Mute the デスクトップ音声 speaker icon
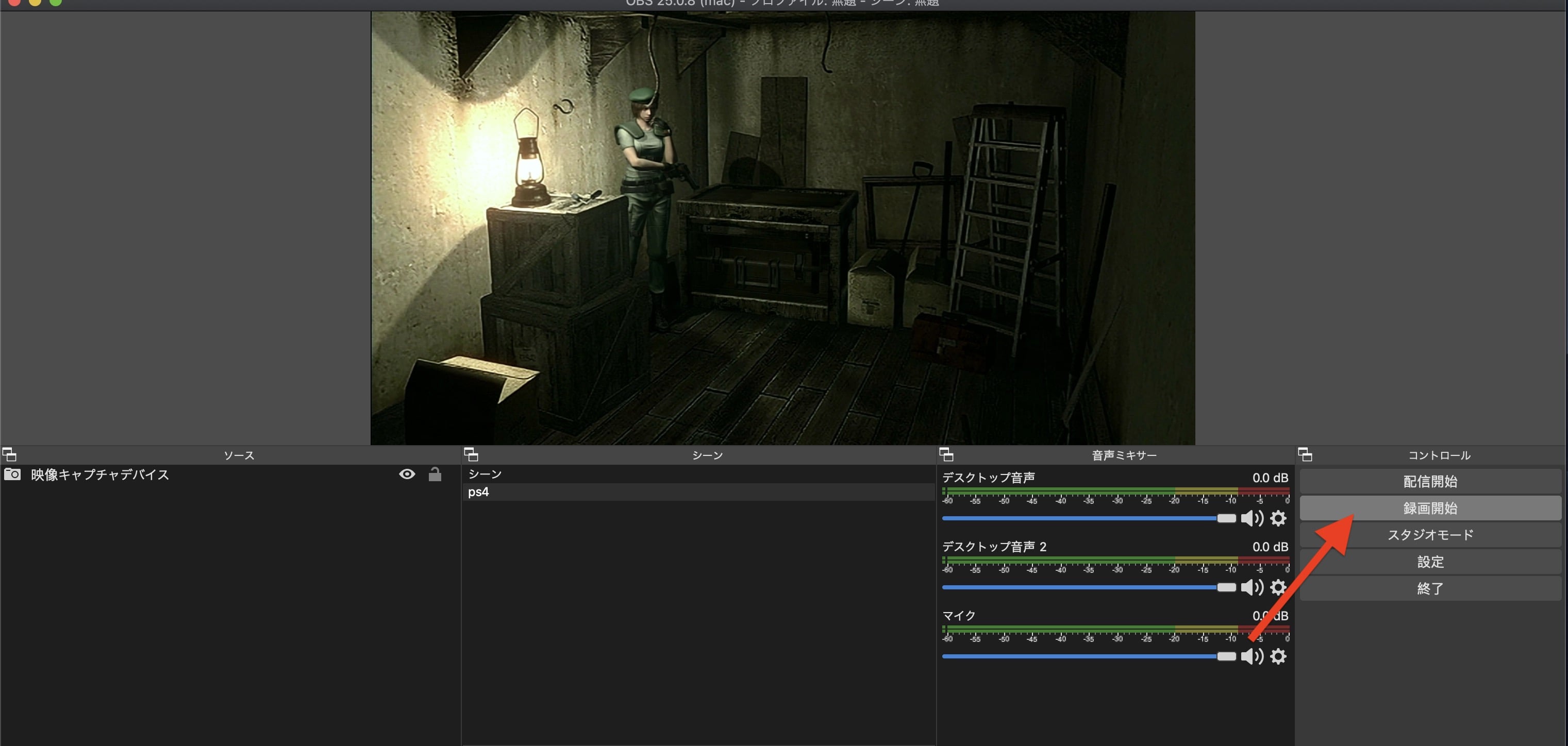Viewport: 1568px width, 746px height. pos(1252,518)
